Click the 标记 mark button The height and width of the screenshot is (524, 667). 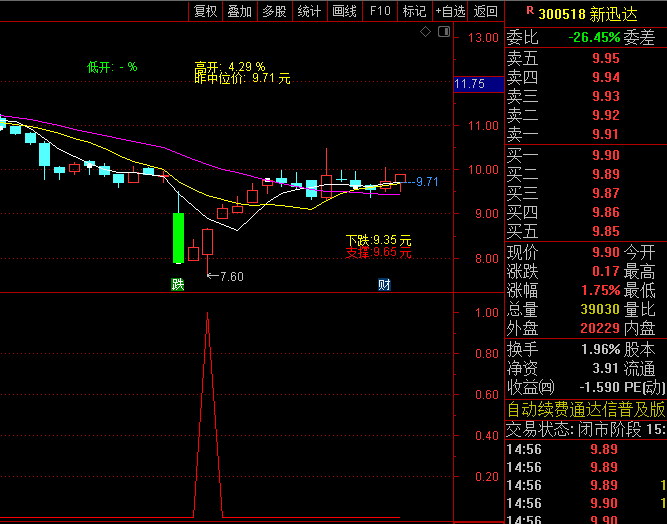point(415,11)
